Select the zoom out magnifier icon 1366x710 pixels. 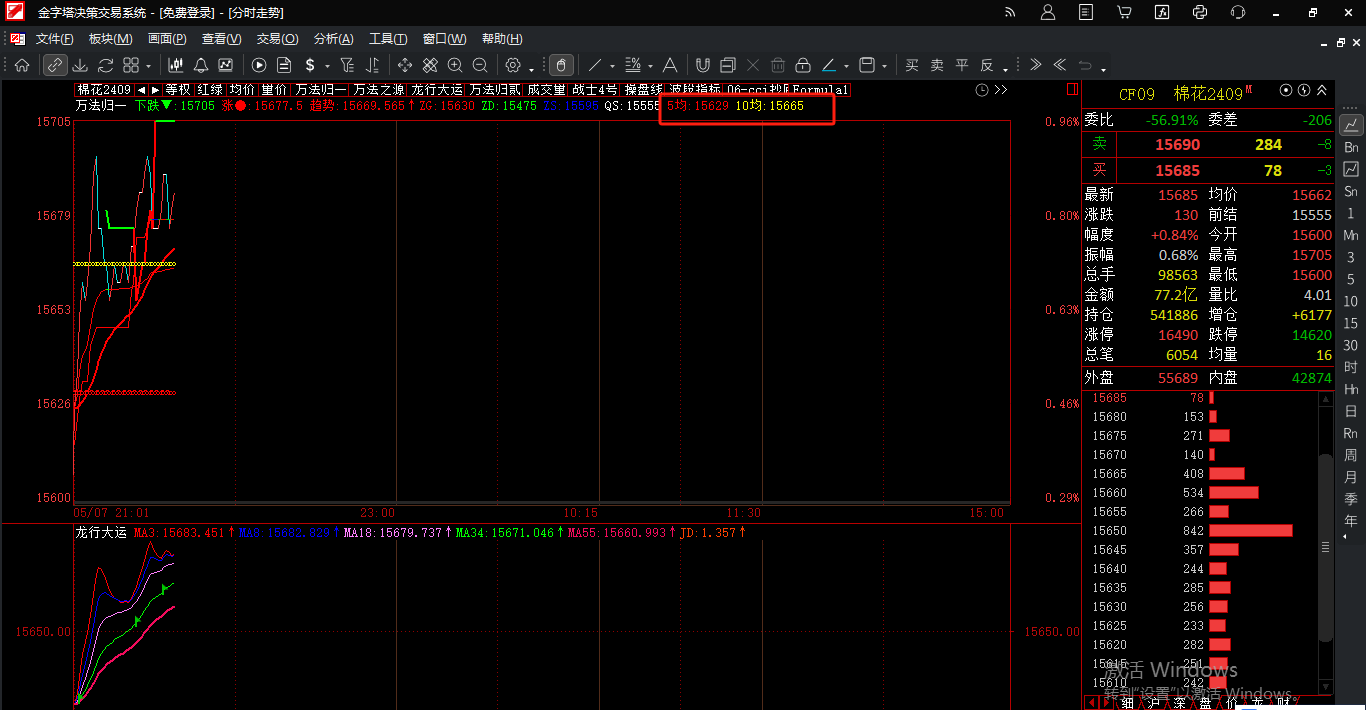[x=480, y=65]
